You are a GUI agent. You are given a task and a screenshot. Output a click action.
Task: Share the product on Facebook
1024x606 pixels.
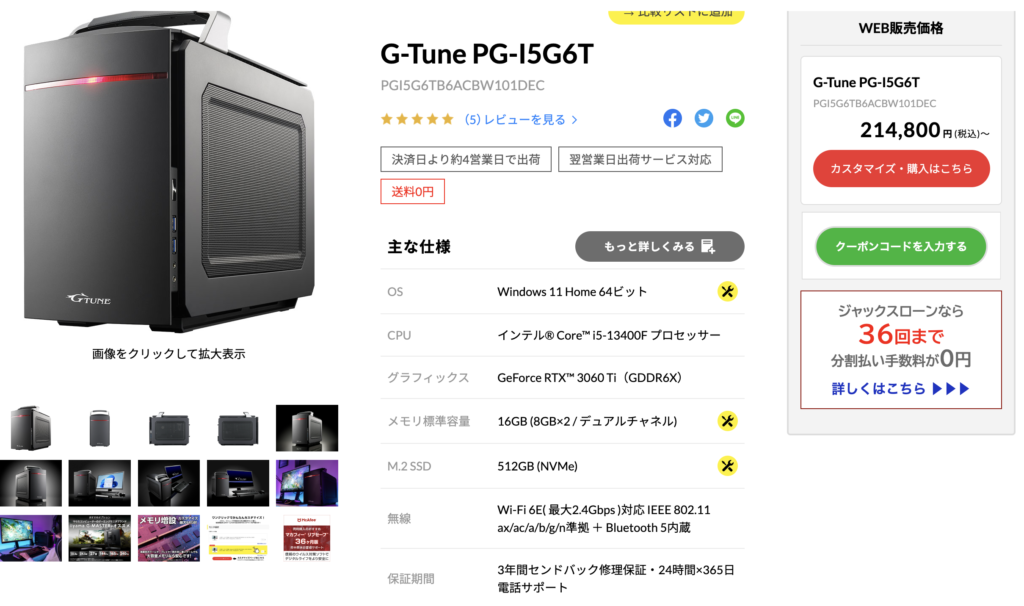click(x=672, y=118)
